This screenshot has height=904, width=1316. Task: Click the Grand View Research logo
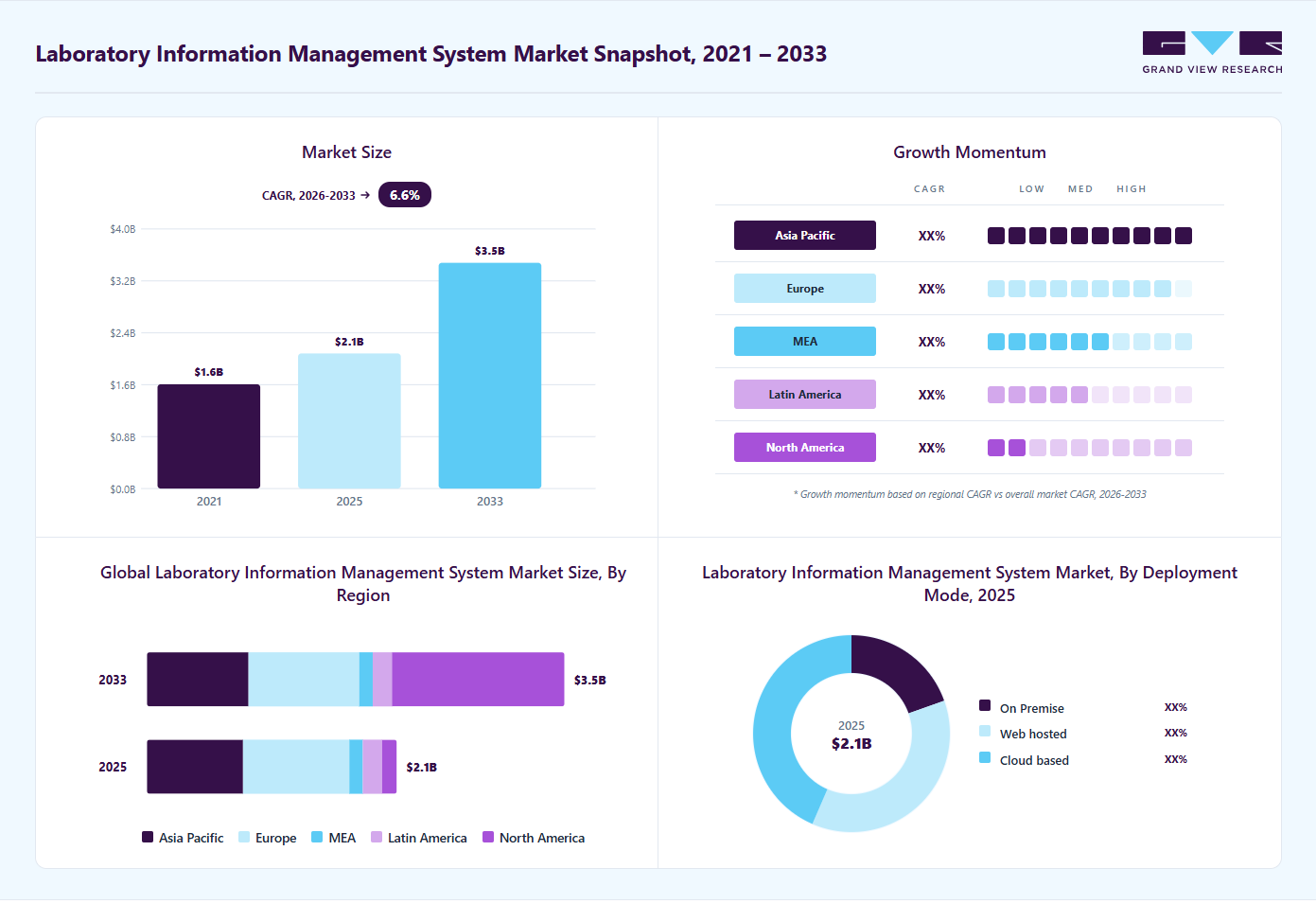[1212, 53]
